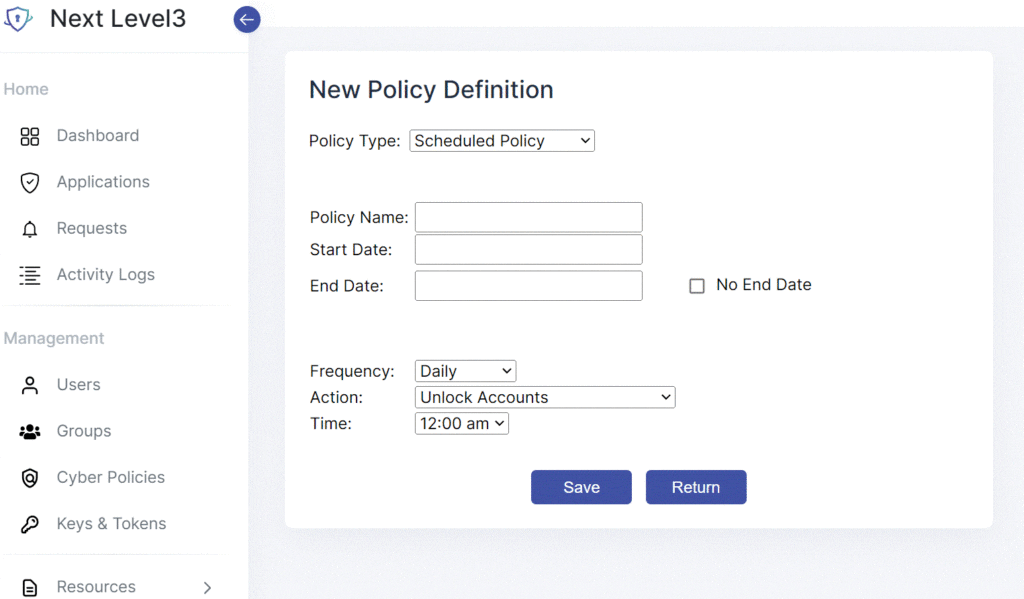This screenshot has height=599, width=1024.
Task: Click the Applications shield check icon
Action: pos(29,182)
